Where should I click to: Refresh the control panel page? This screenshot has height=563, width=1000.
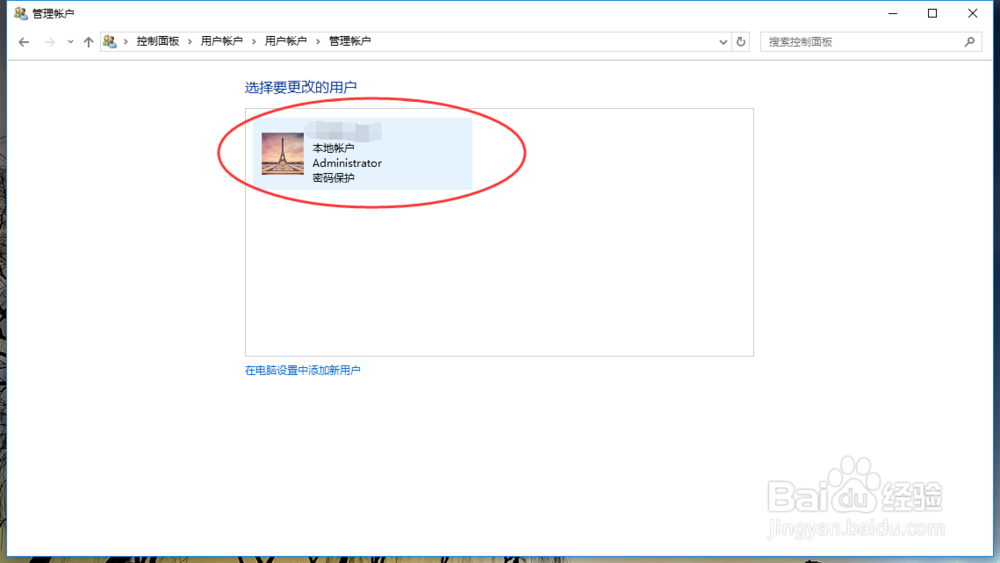[740, 42]
